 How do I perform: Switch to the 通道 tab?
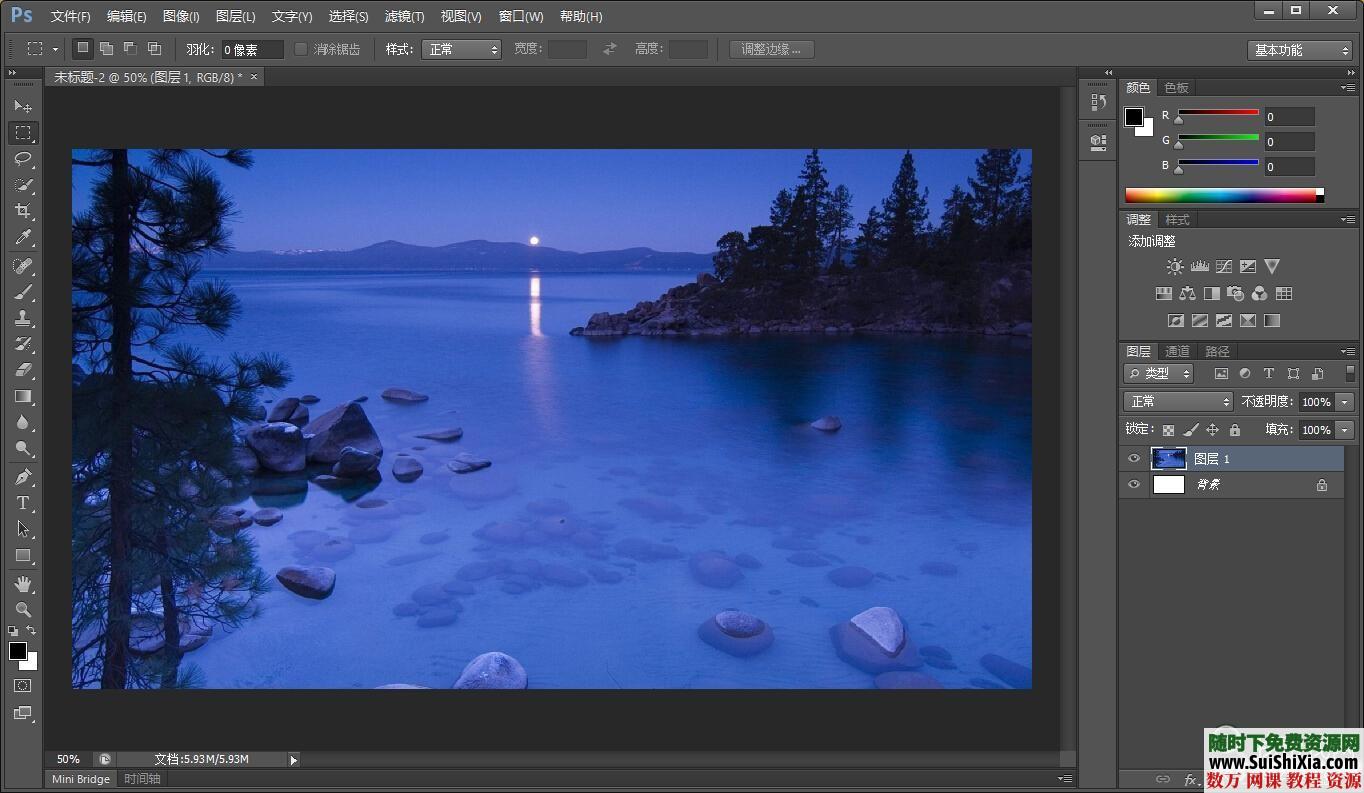click(1176, 351)
